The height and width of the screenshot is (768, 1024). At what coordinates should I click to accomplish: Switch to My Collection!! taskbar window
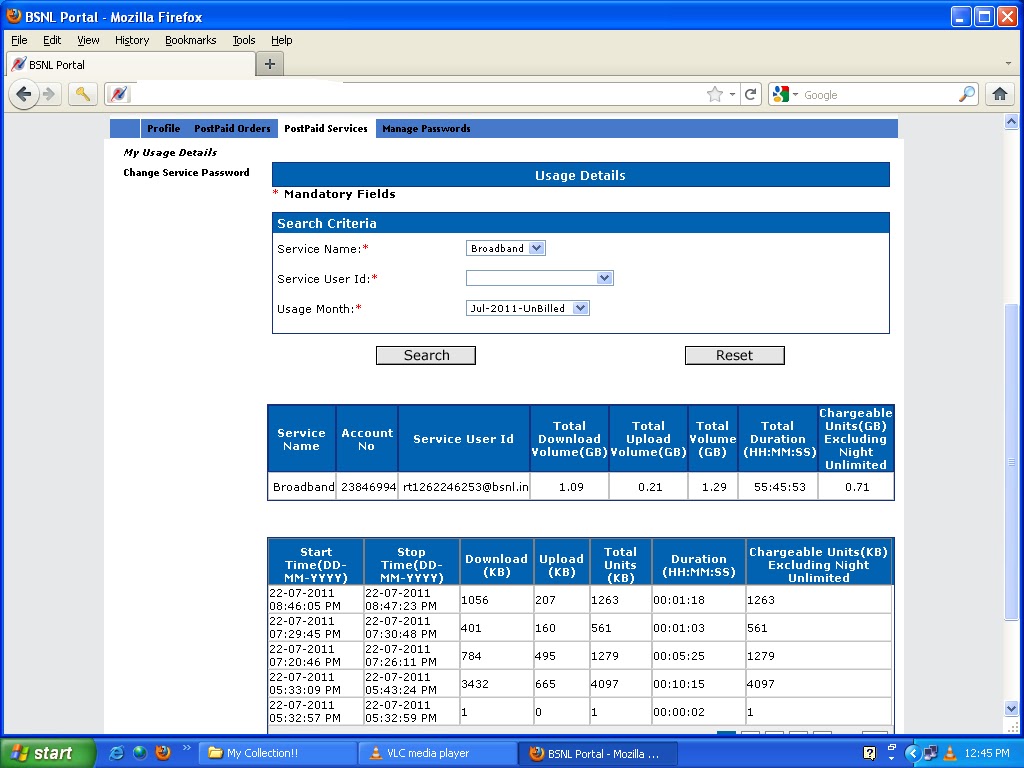pos(277,753)
